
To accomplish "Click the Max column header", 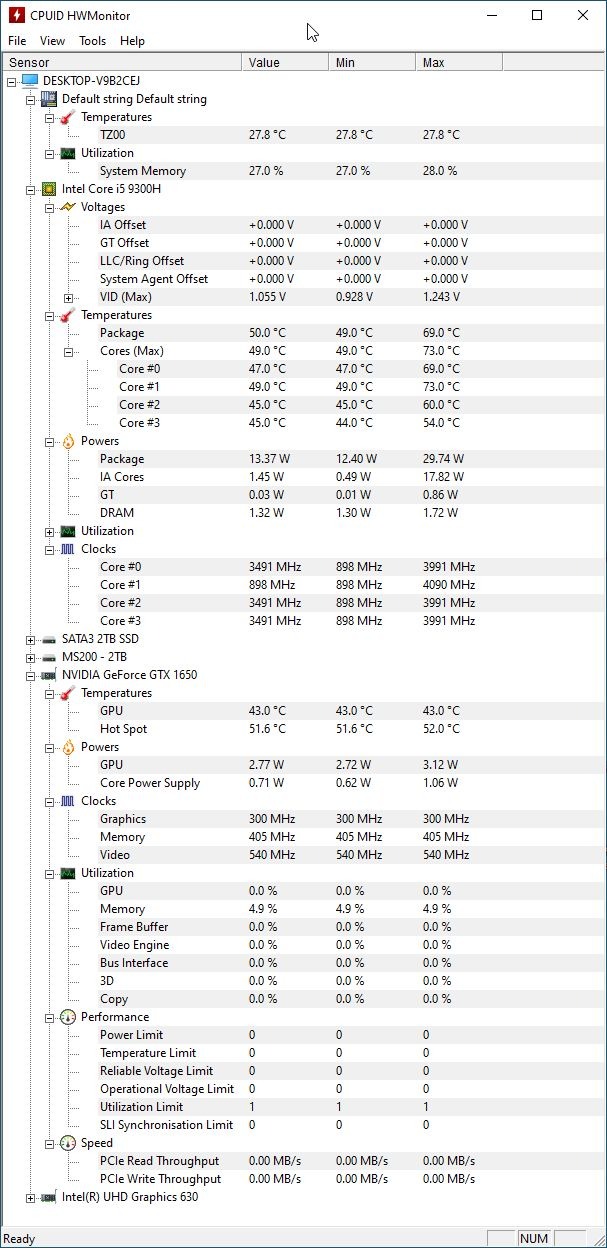I will 458,62.
